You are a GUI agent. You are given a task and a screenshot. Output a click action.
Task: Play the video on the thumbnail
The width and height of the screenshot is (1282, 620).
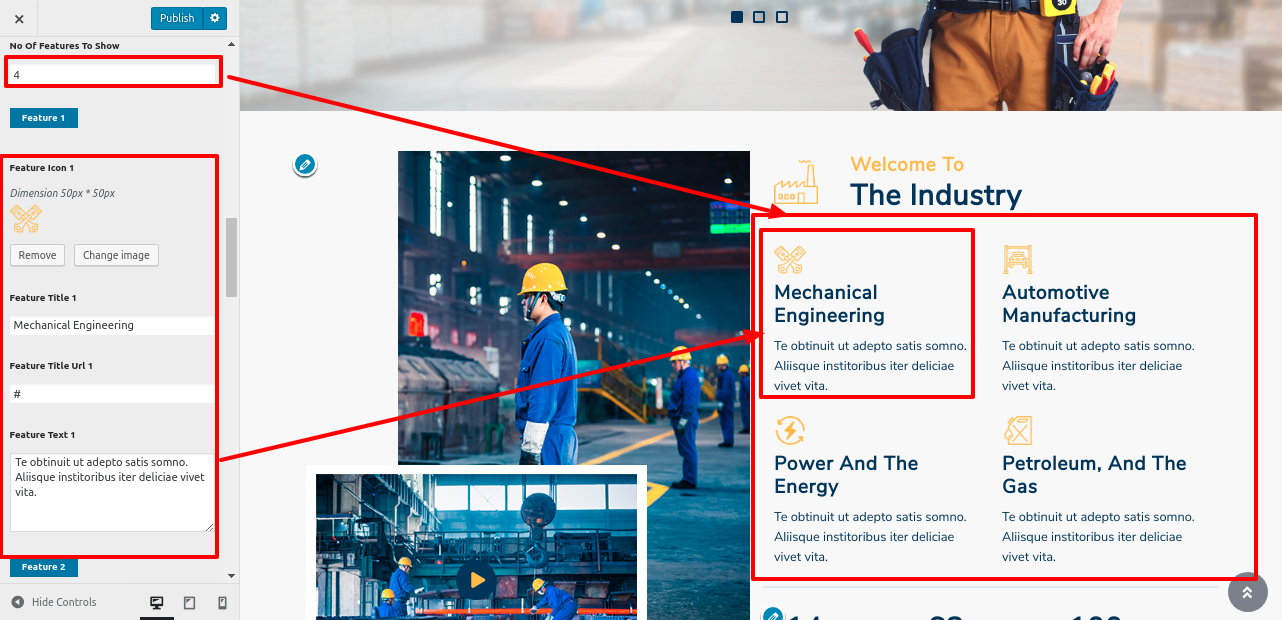(477, 579)
